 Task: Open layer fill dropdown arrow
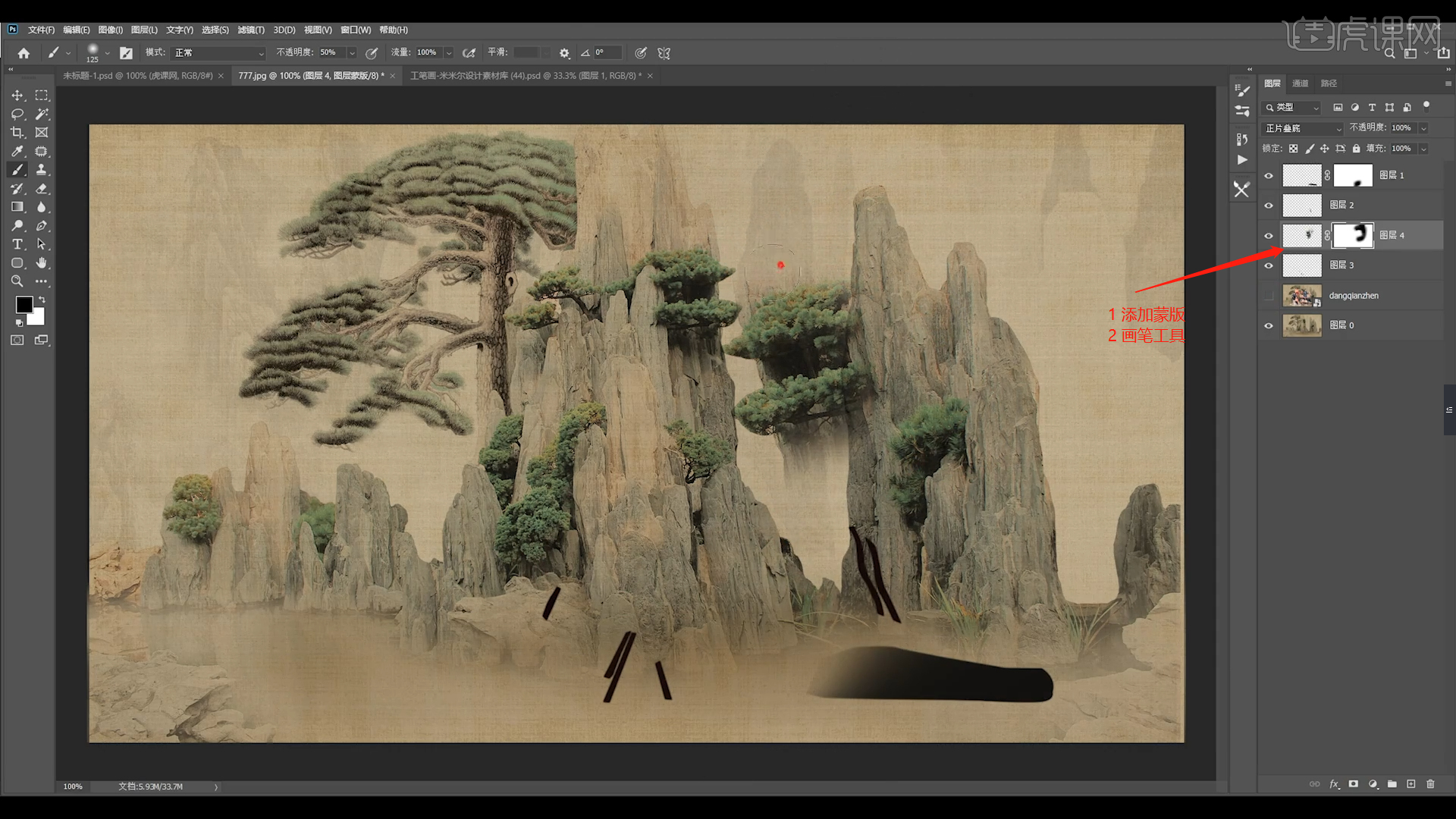[1423, 149]
